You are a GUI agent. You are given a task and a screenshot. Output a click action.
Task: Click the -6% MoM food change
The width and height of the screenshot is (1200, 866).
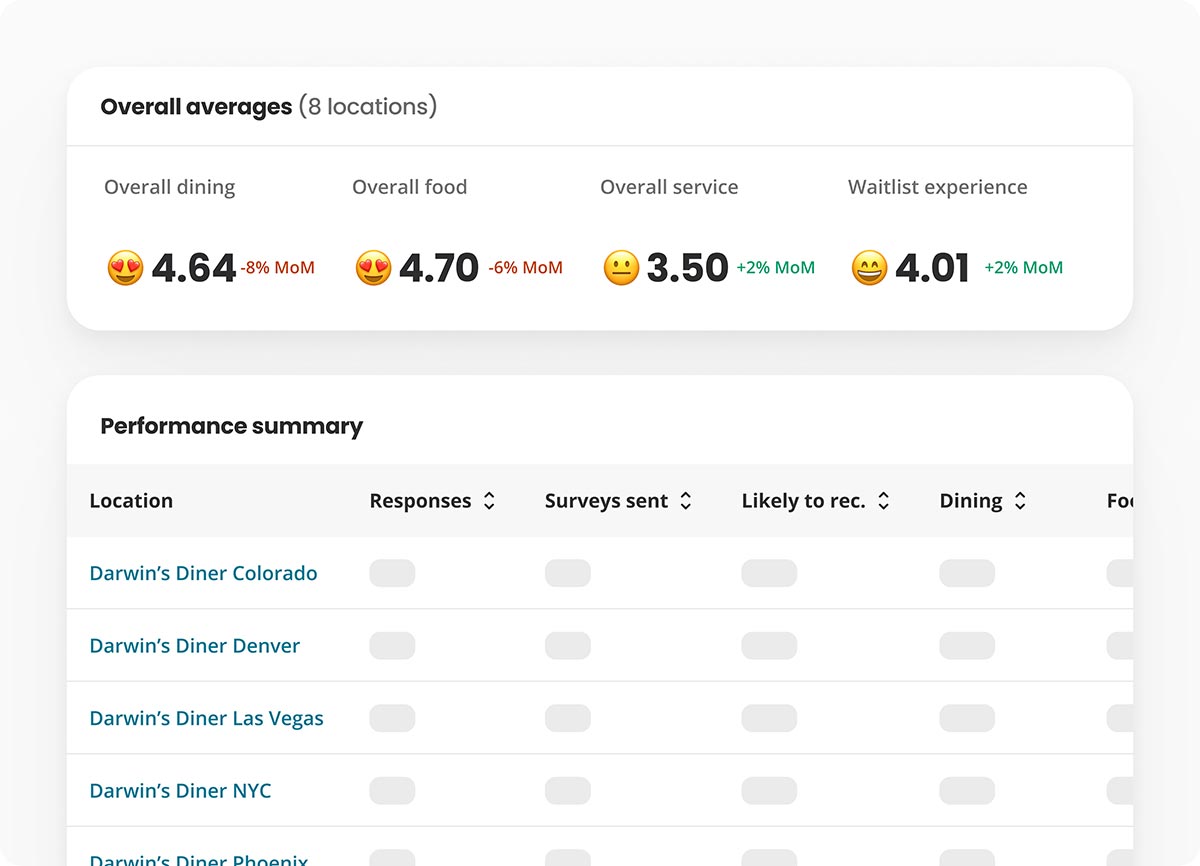pos(525,268)
